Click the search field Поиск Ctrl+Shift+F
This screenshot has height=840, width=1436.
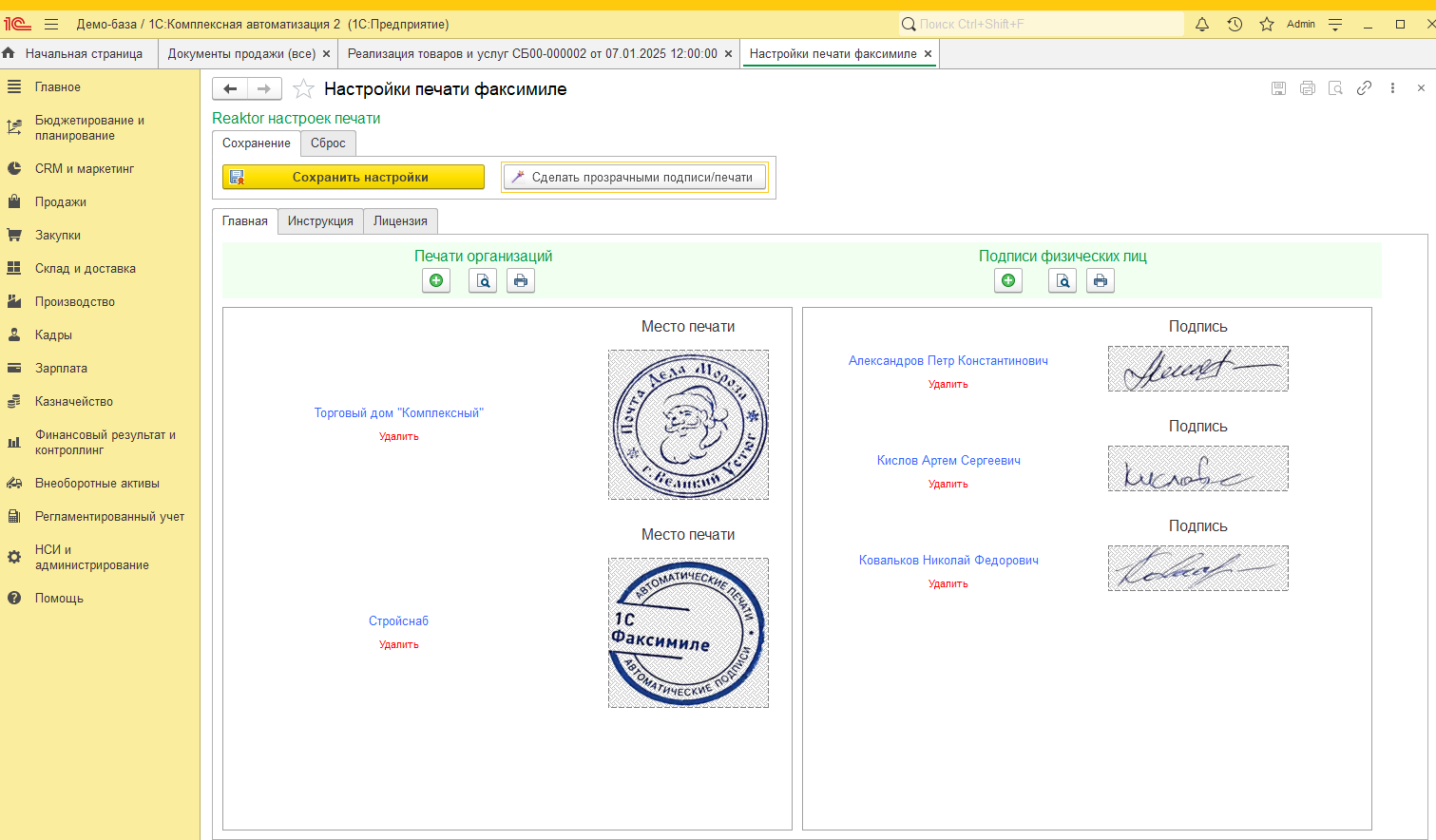pos(1041,24)
